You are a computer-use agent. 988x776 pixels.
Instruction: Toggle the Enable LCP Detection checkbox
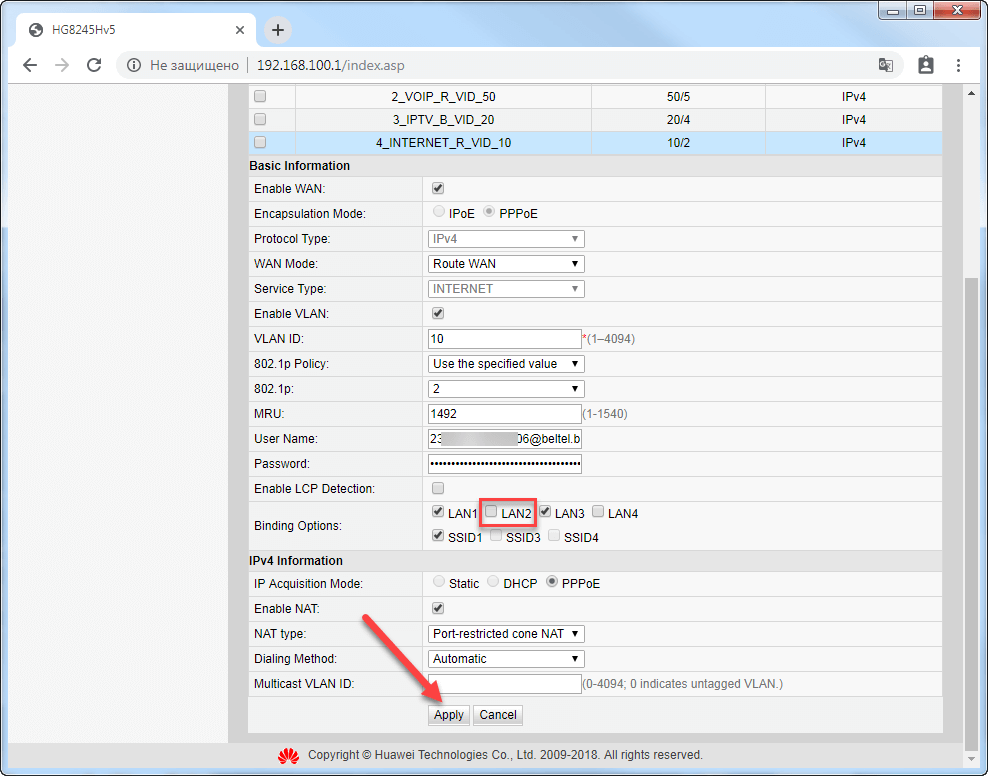[437, 488]
